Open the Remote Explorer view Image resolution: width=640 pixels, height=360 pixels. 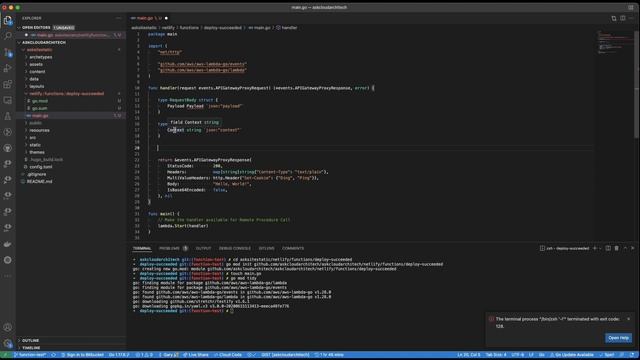click(x=8, y=100)
